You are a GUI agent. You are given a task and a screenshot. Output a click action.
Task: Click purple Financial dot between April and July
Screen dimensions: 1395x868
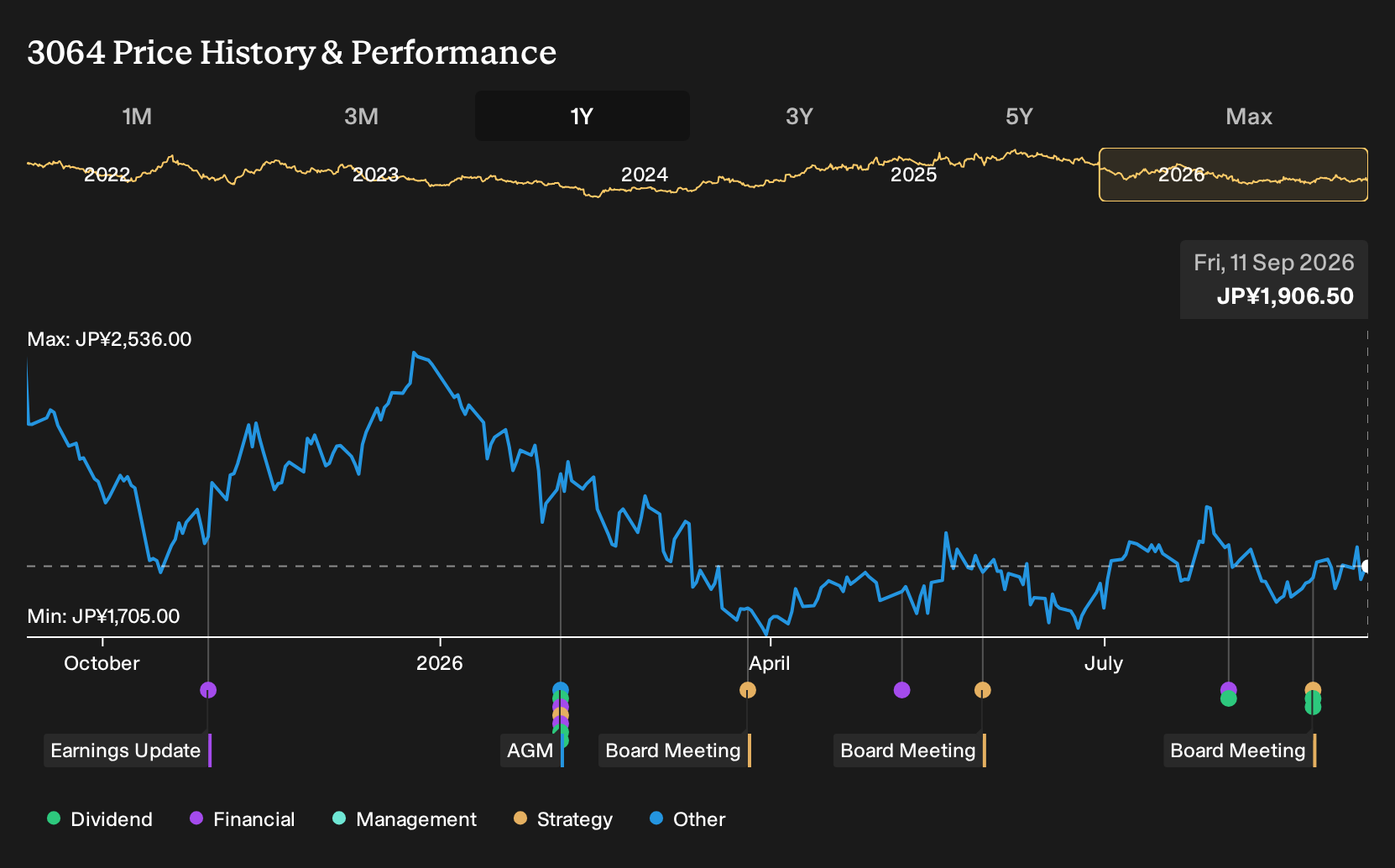(x=902, y=690)
